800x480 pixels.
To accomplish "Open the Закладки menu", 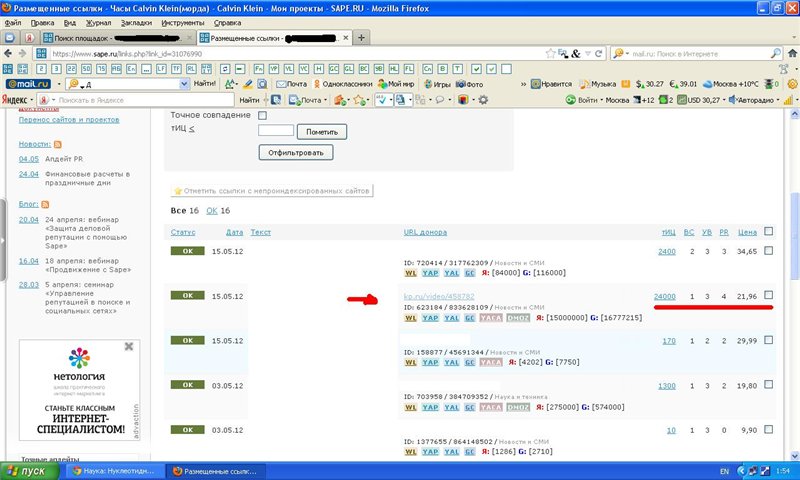I will click(136, 23).
